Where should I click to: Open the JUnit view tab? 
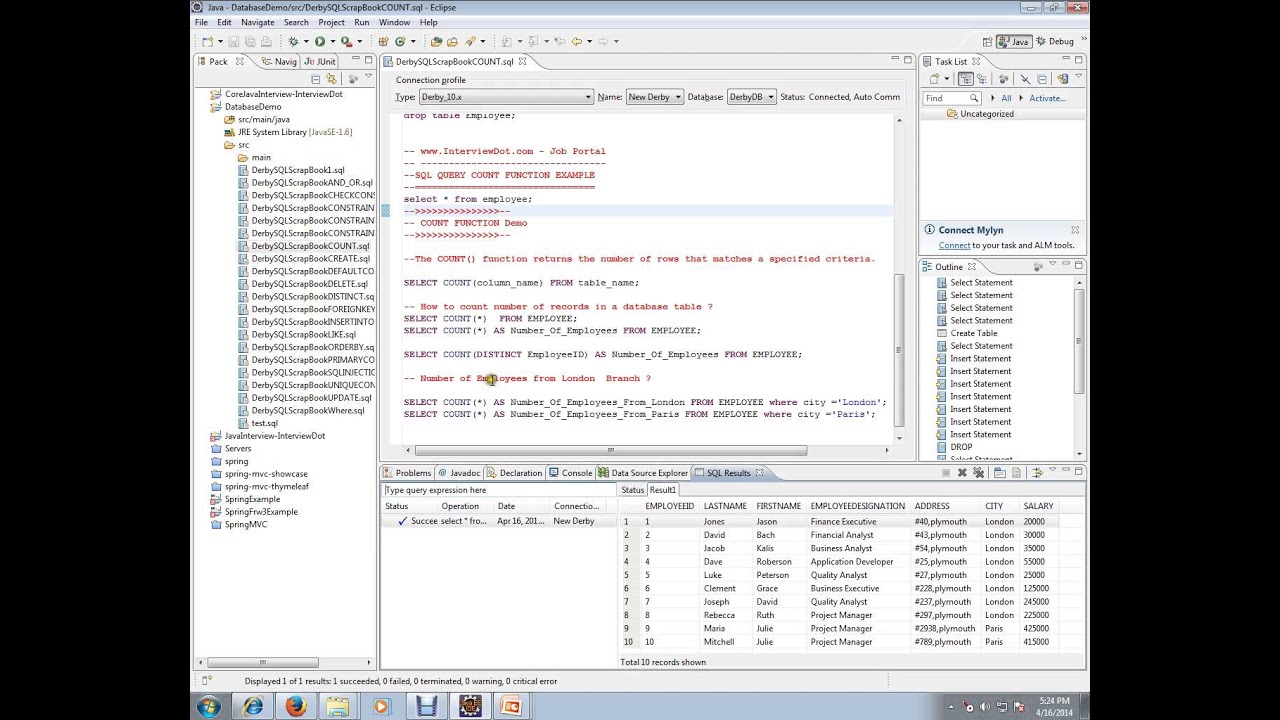(320, 61)
